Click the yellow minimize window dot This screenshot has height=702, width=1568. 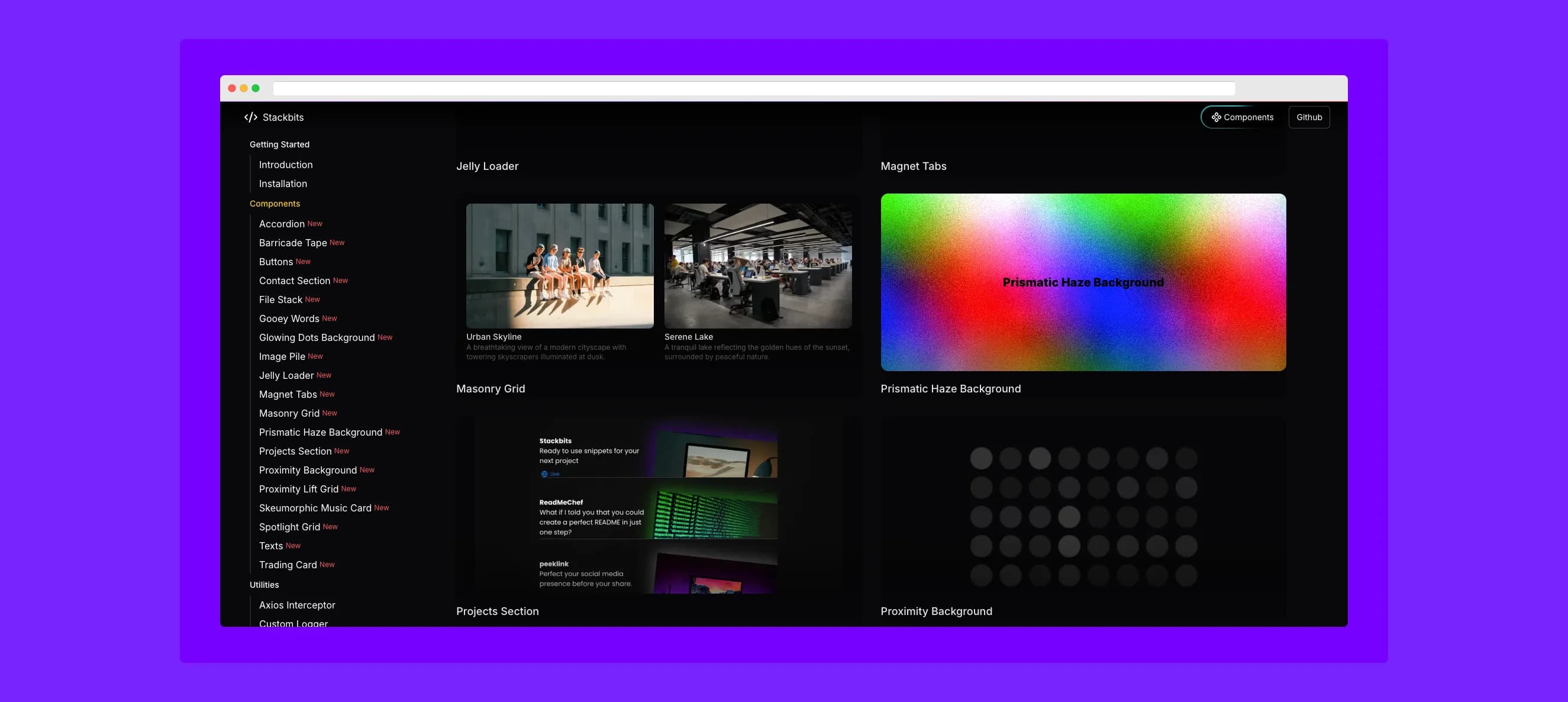coord(243,89)
